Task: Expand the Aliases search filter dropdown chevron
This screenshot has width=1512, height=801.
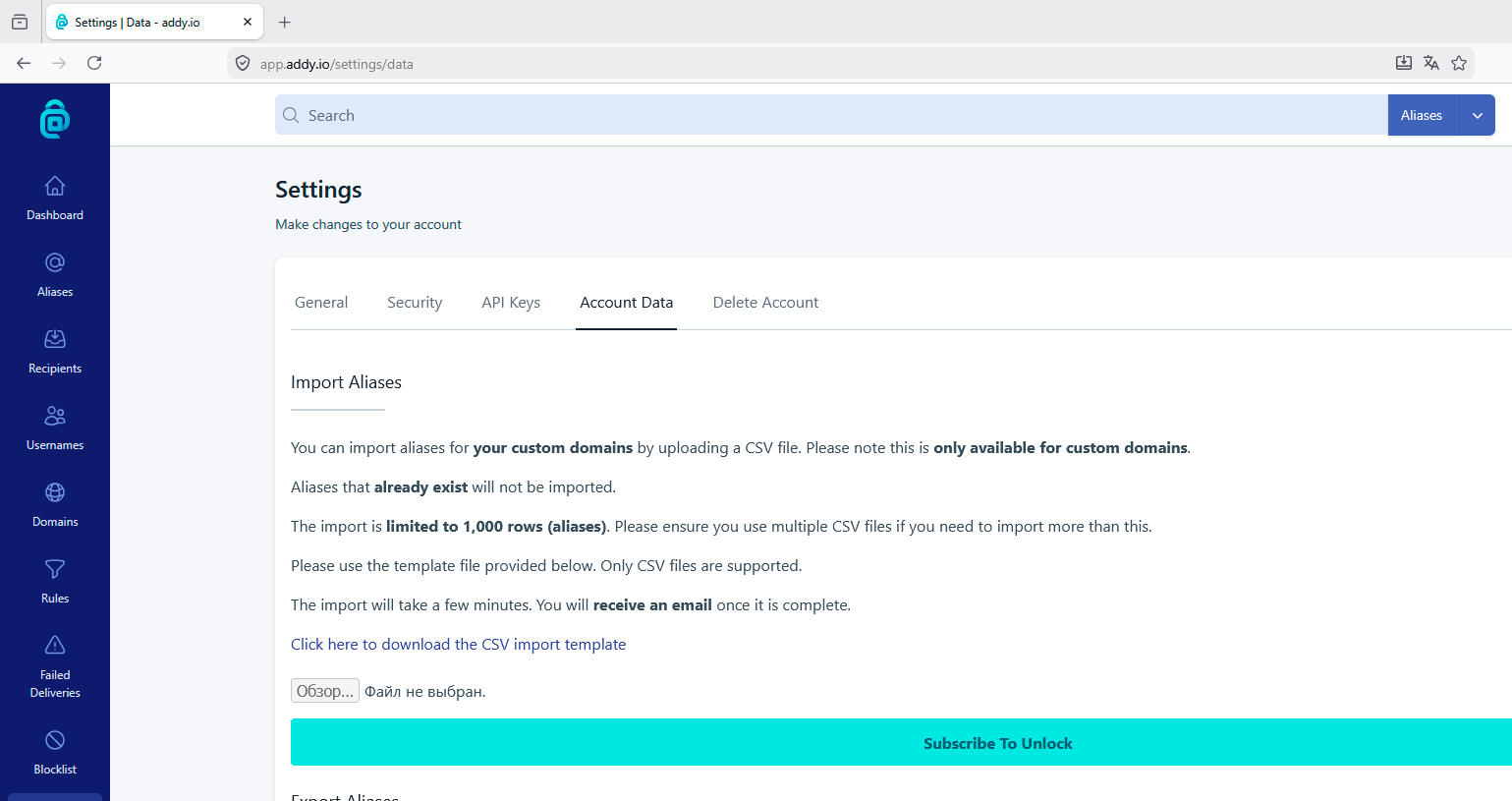Action: point(1478,115)
